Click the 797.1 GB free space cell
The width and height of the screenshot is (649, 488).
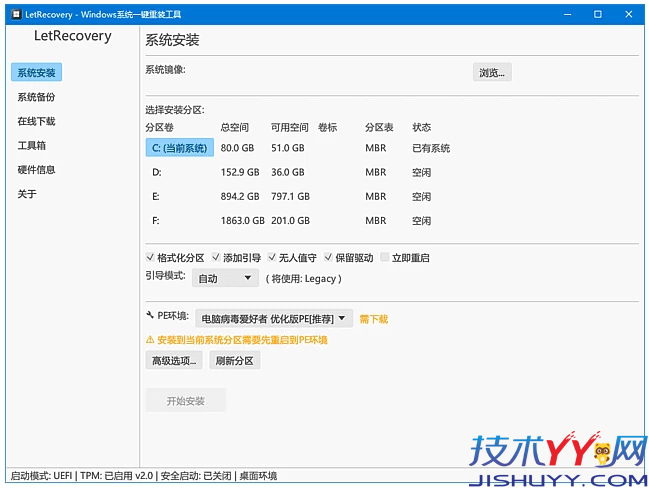coord(291,196)
